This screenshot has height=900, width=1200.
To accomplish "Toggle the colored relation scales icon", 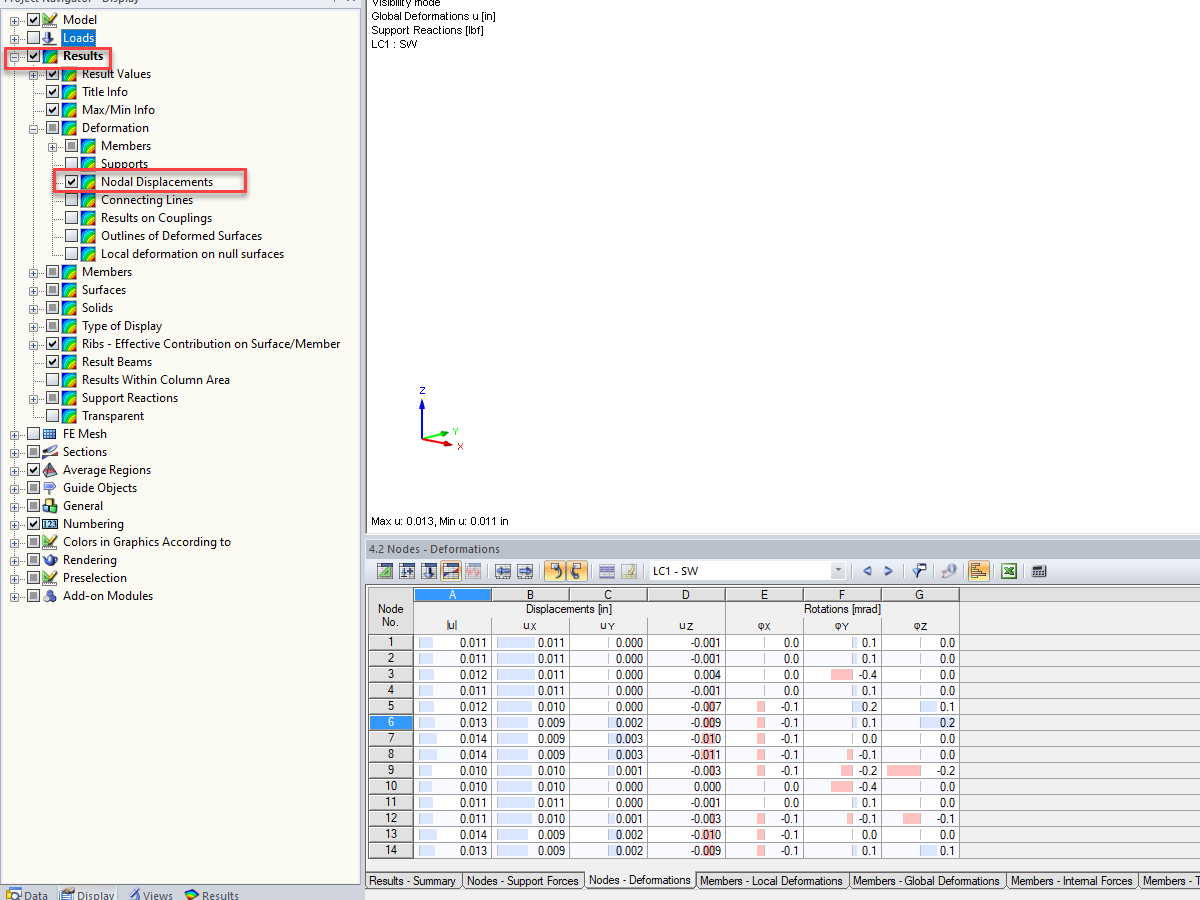I will coord(979,571).
